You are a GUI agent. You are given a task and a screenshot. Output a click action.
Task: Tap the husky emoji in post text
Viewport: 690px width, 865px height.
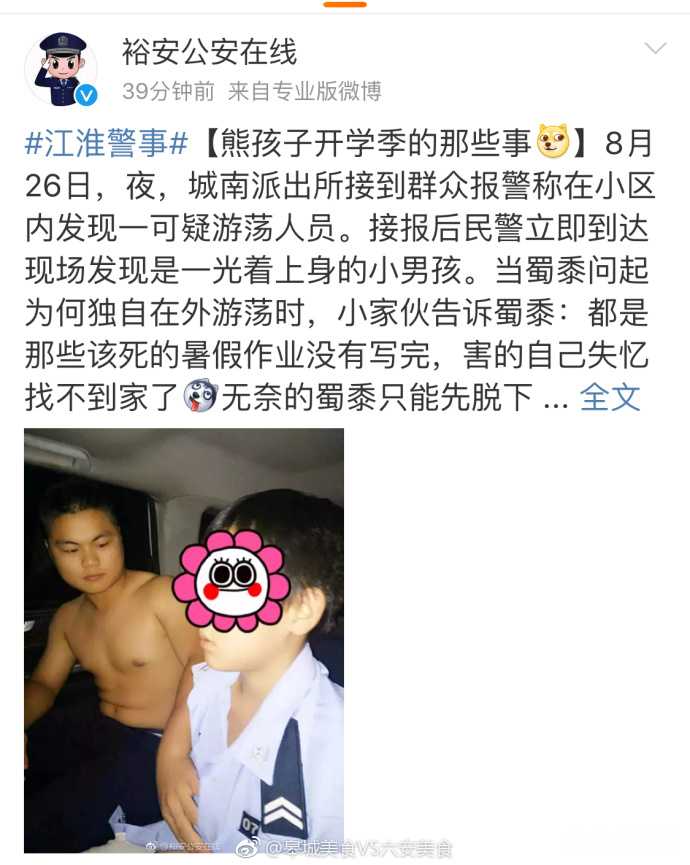[x=200, y=396]
